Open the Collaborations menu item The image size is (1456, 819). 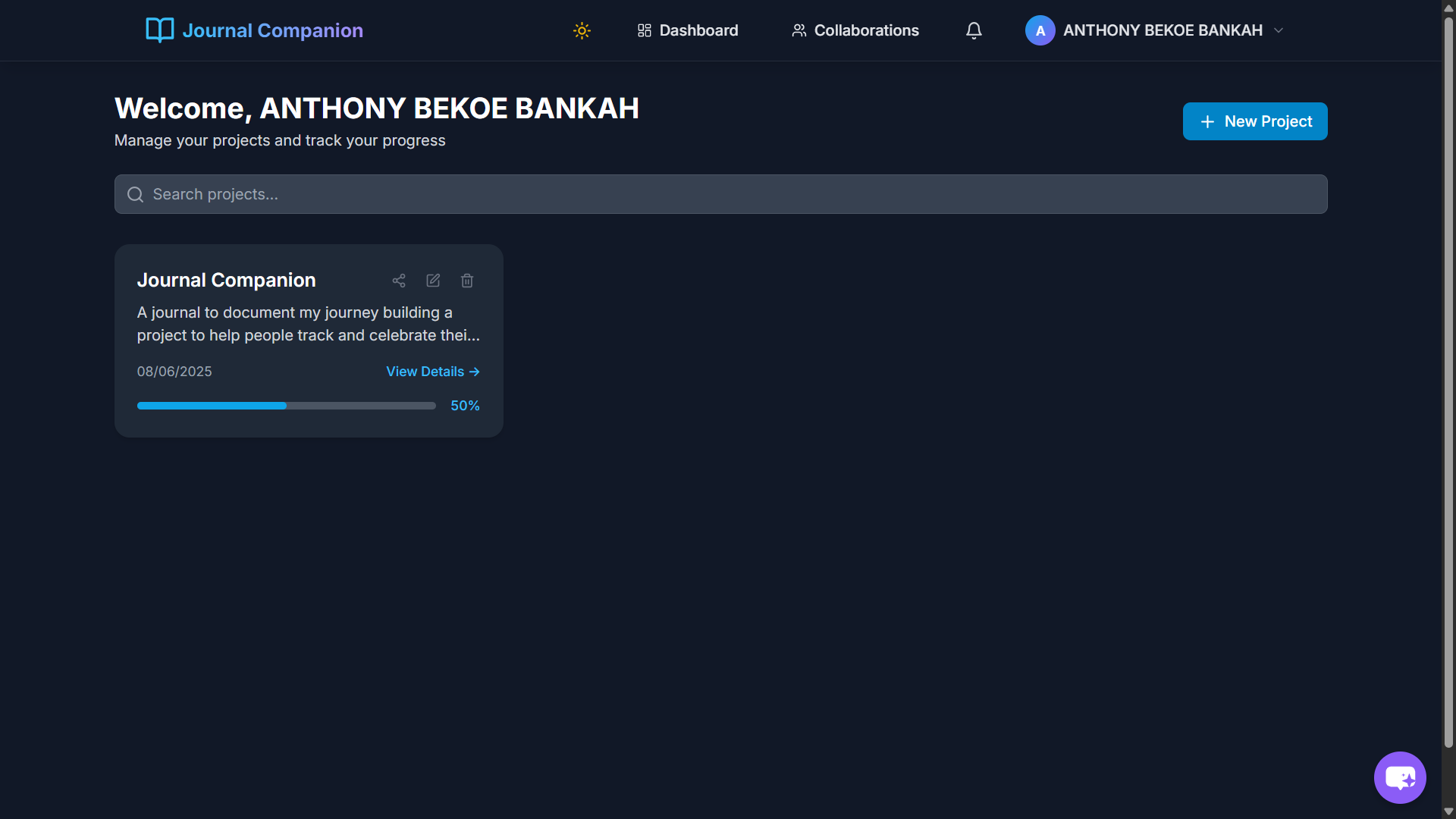pyautogui.click(x=855, y=30)
